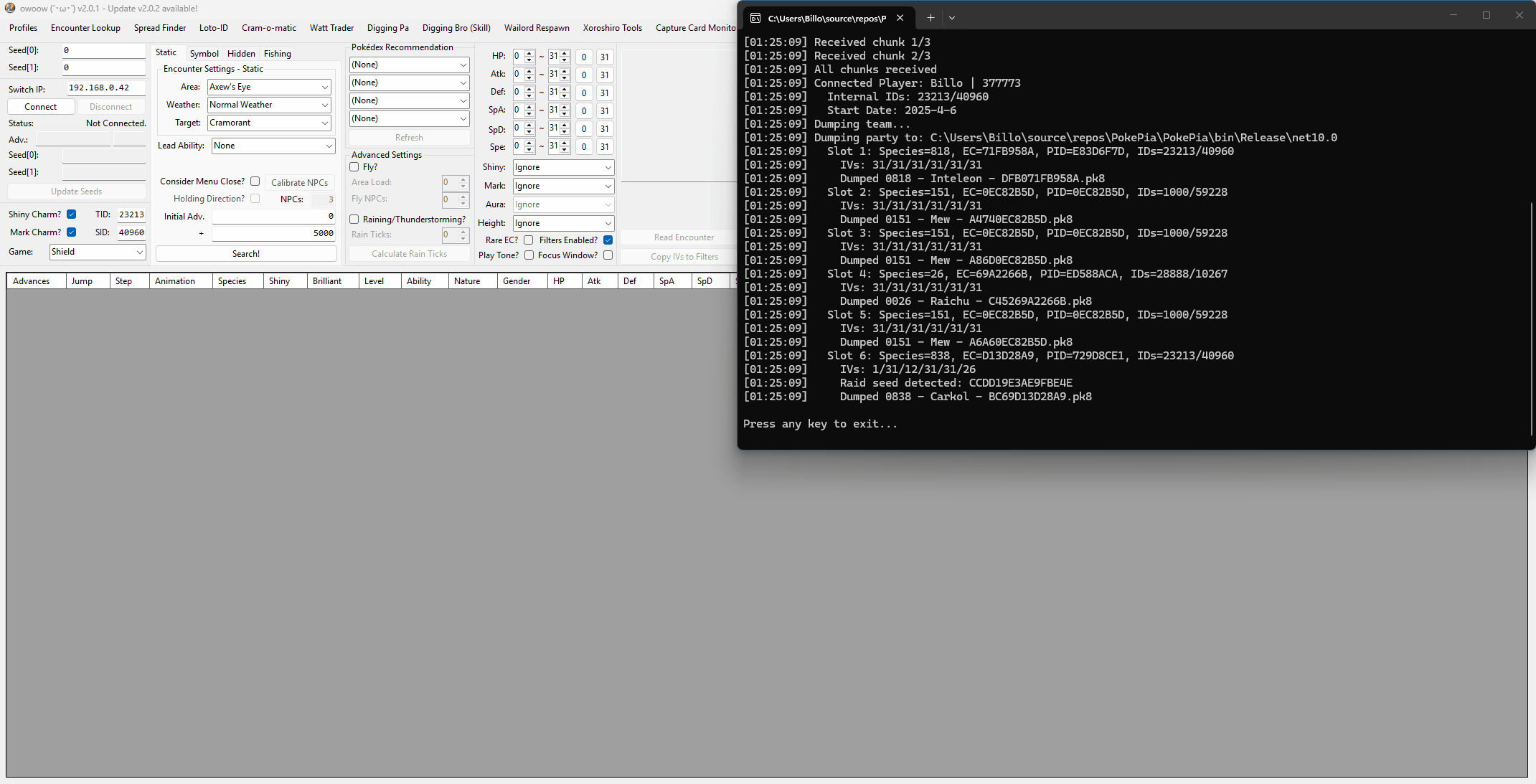Toggle the Shiny Charm checkbox
This screenshot has height=784, width=1536.
[72, 214]
